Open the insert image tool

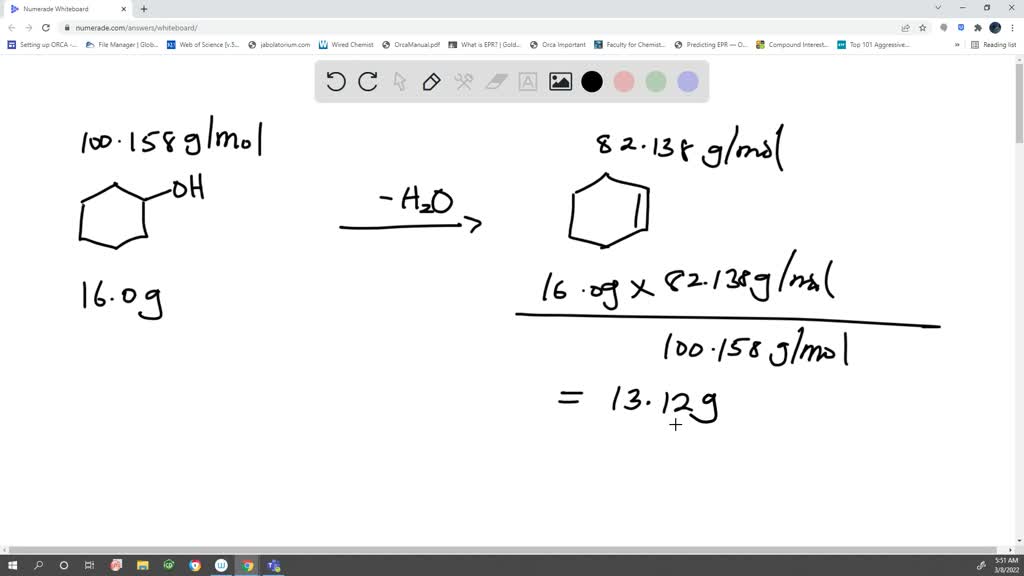pos(560,82)
